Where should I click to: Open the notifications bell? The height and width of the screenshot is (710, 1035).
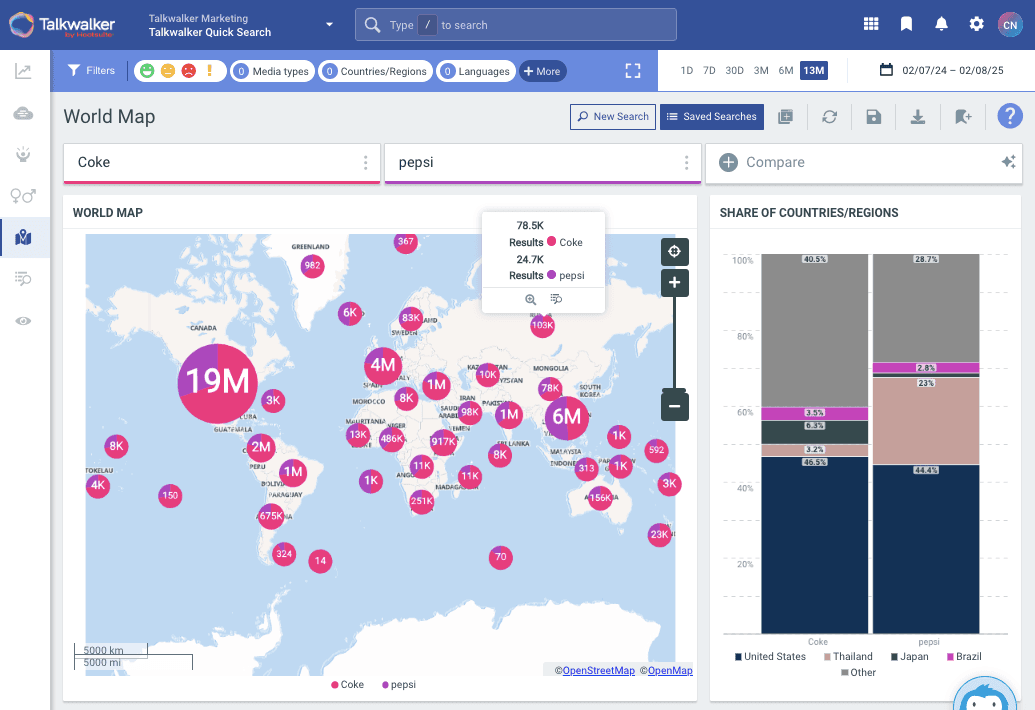point(941,25)
